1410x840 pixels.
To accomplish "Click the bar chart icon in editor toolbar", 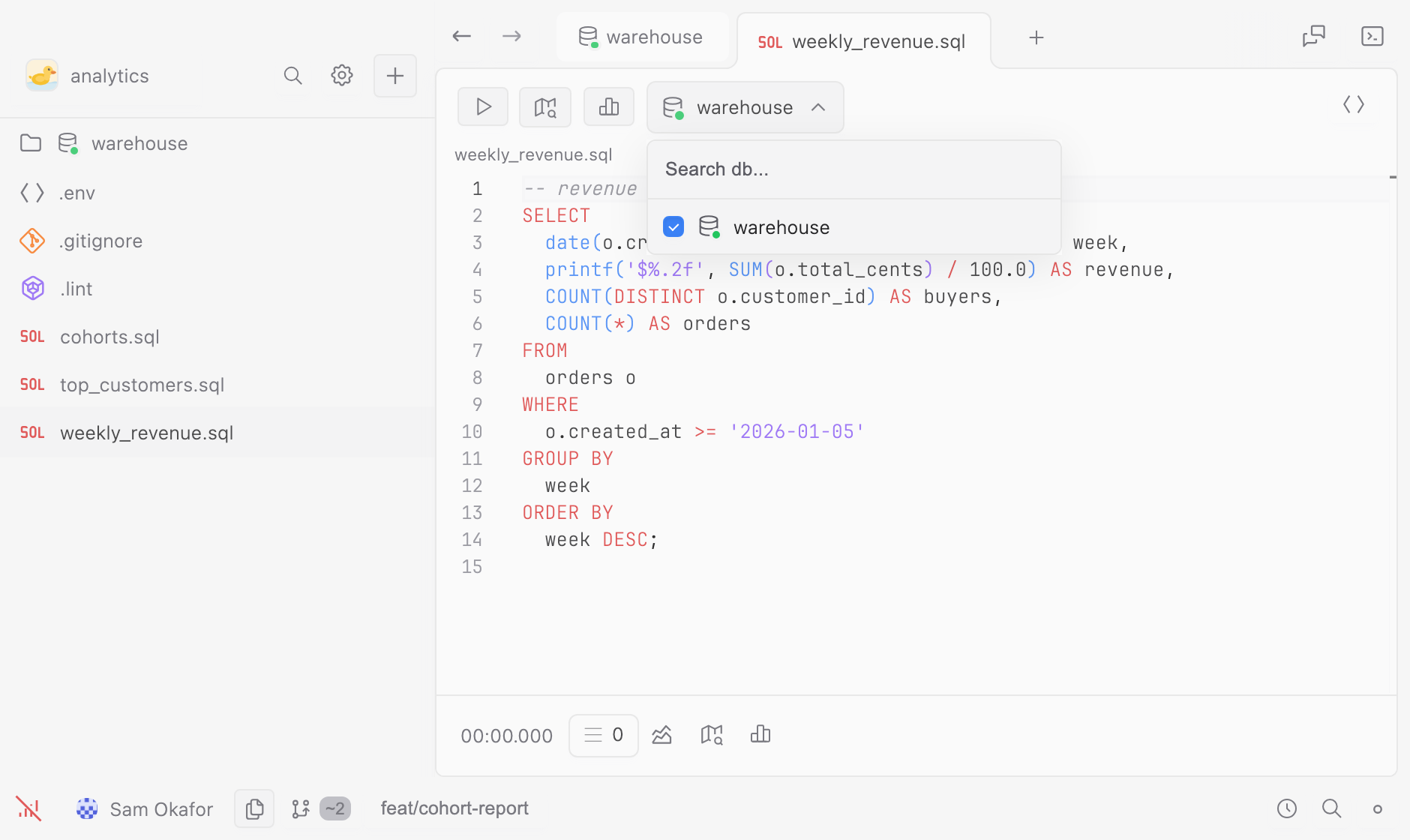I will pos(609,107).
